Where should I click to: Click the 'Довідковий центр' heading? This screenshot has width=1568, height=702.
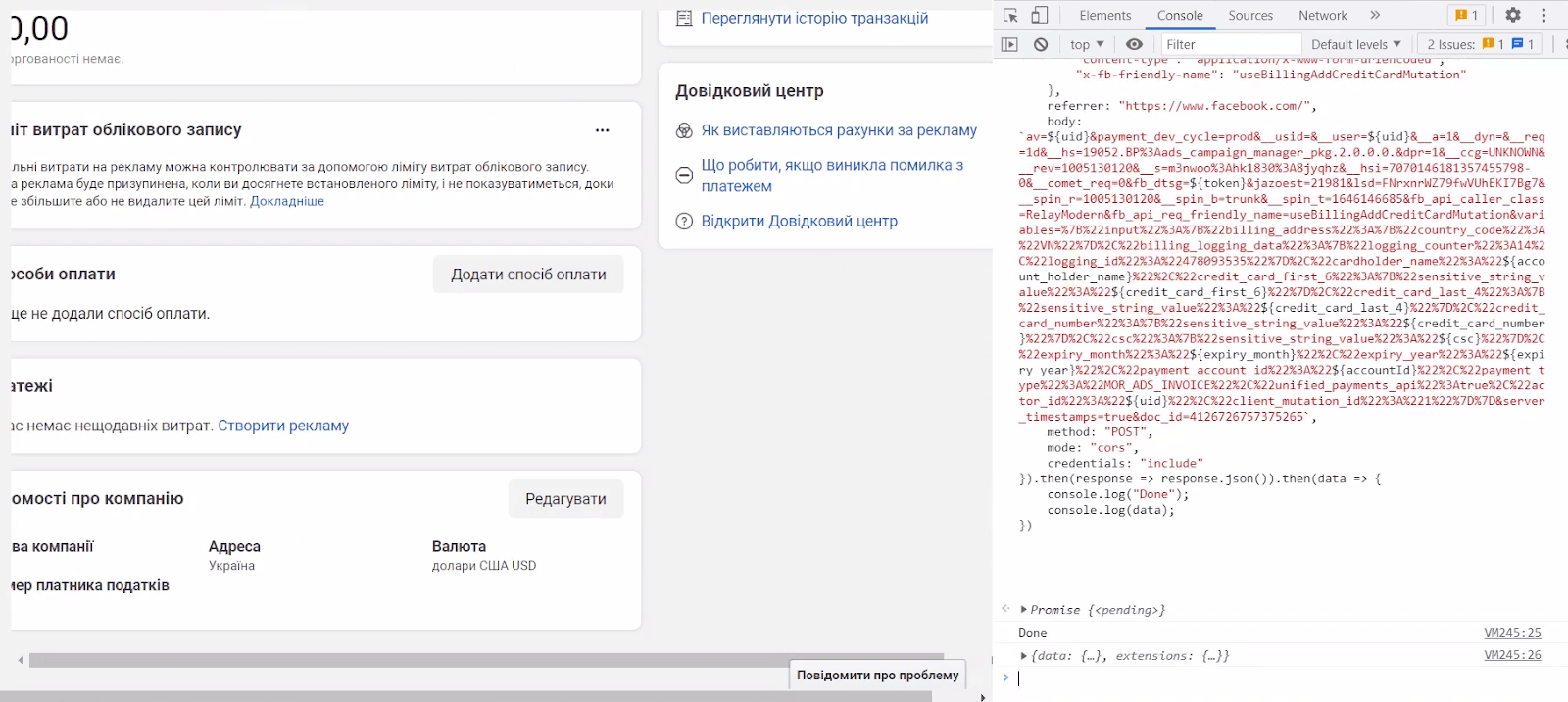click(x=750, y=91)
